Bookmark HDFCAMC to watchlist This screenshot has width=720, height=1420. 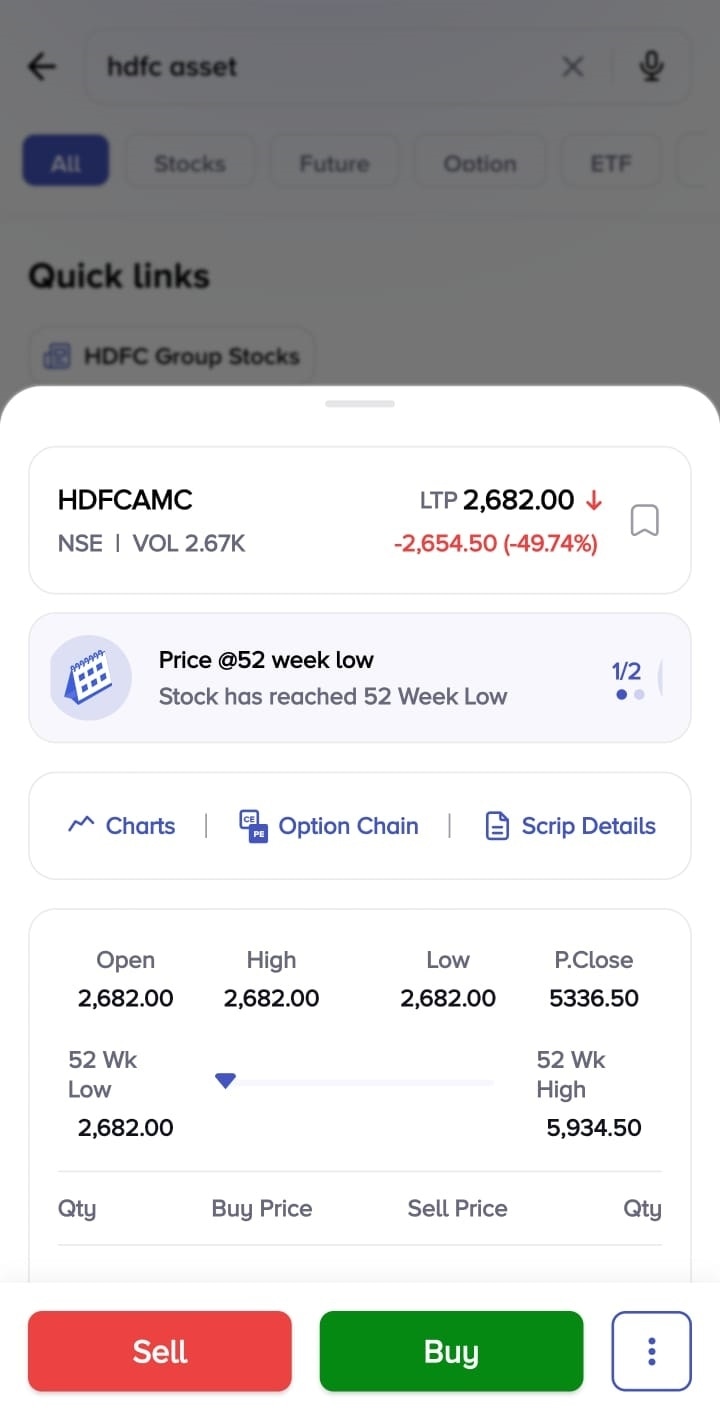click(645, 521)
